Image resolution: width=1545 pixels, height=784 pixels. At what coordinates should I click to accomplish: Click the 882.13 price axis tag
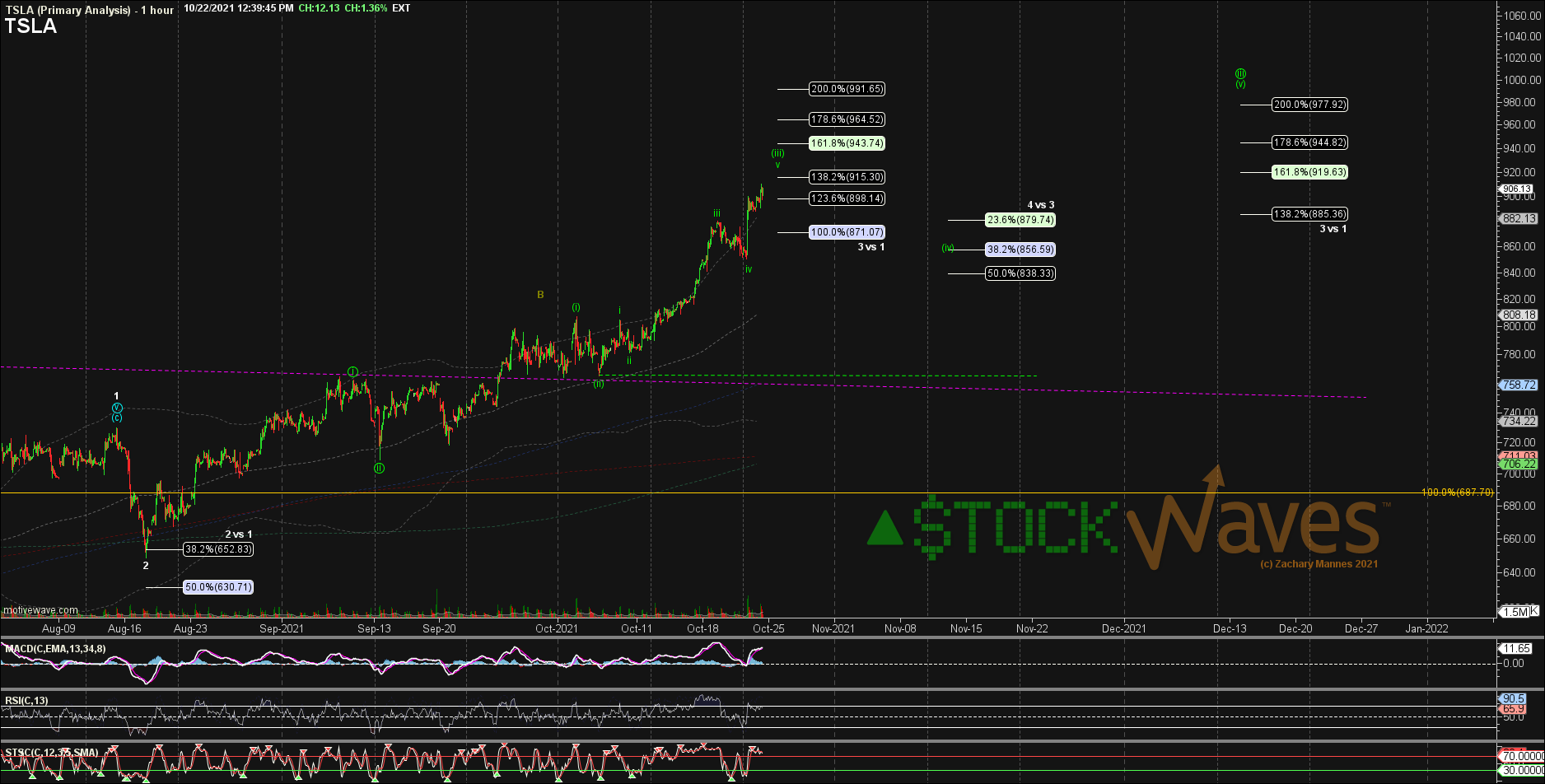click(1519, 219)
